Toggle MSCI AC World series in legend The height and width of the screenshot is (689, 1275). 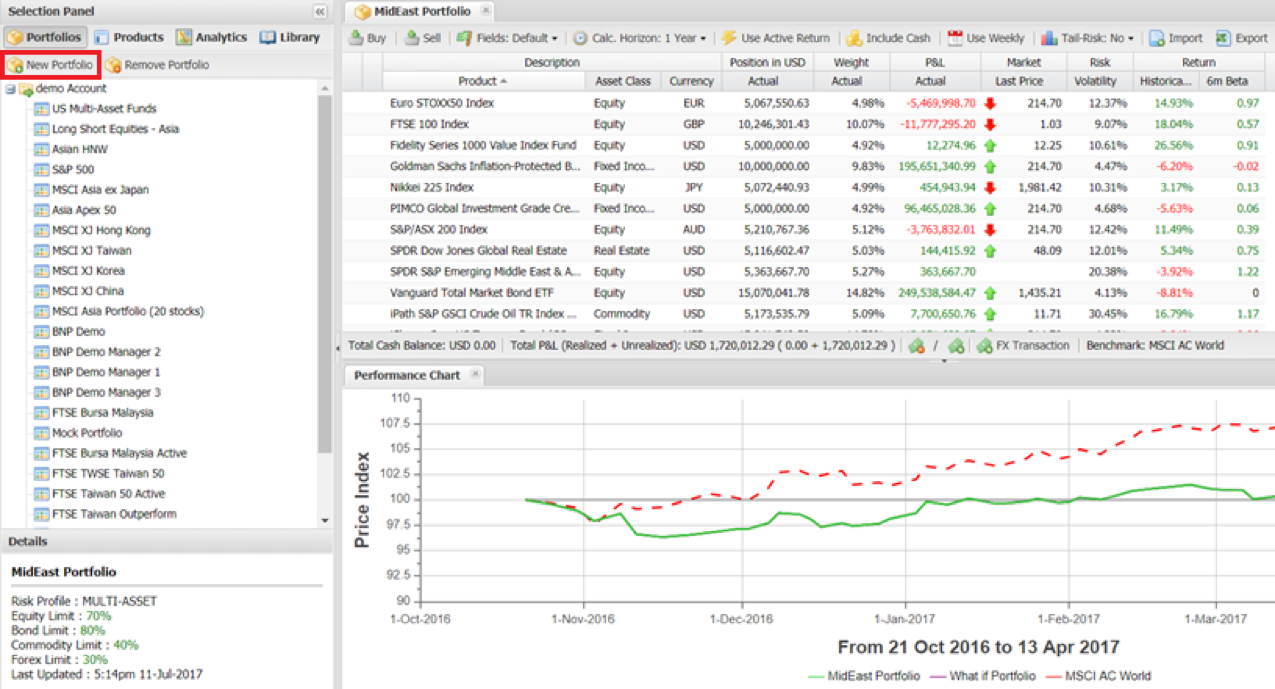[x=1098, y=676]
